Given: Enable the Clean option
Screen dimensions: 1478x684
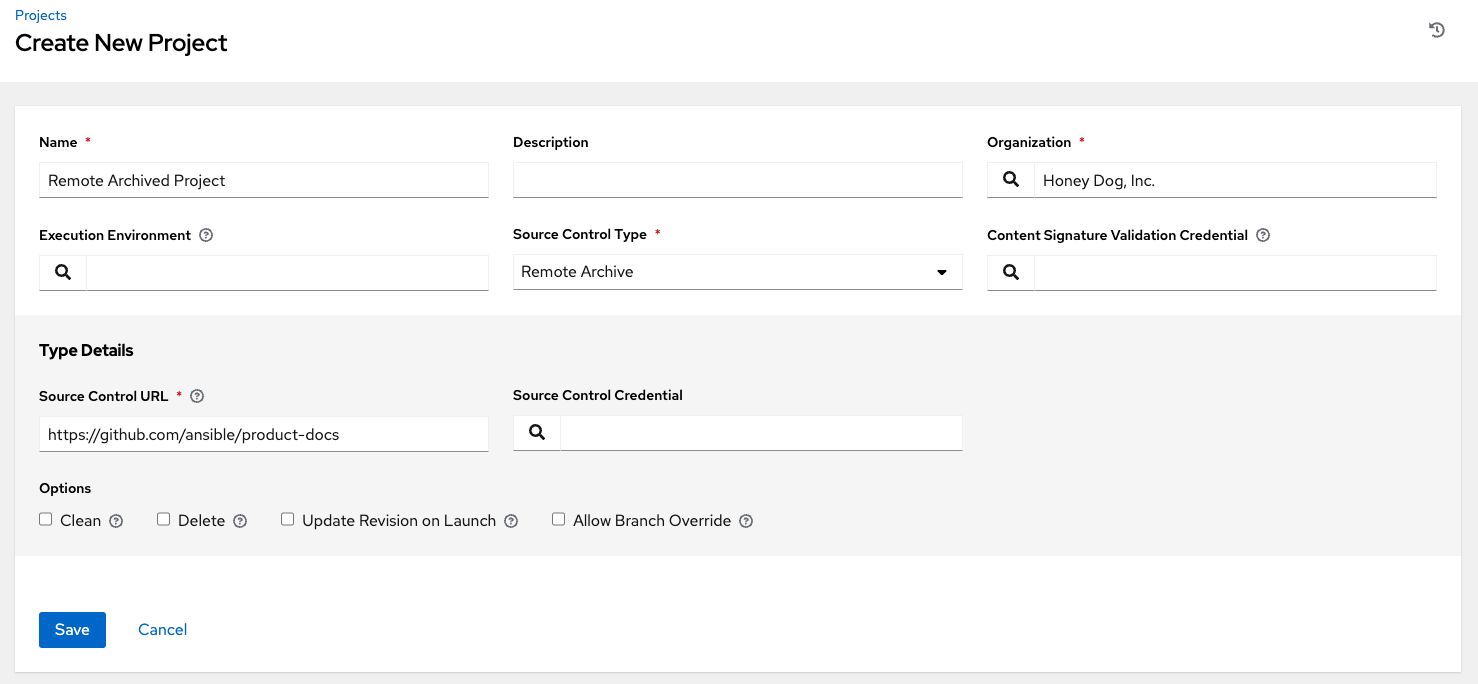Looking at the screenshot, I should pyautogui.click(x=45, y=518).
